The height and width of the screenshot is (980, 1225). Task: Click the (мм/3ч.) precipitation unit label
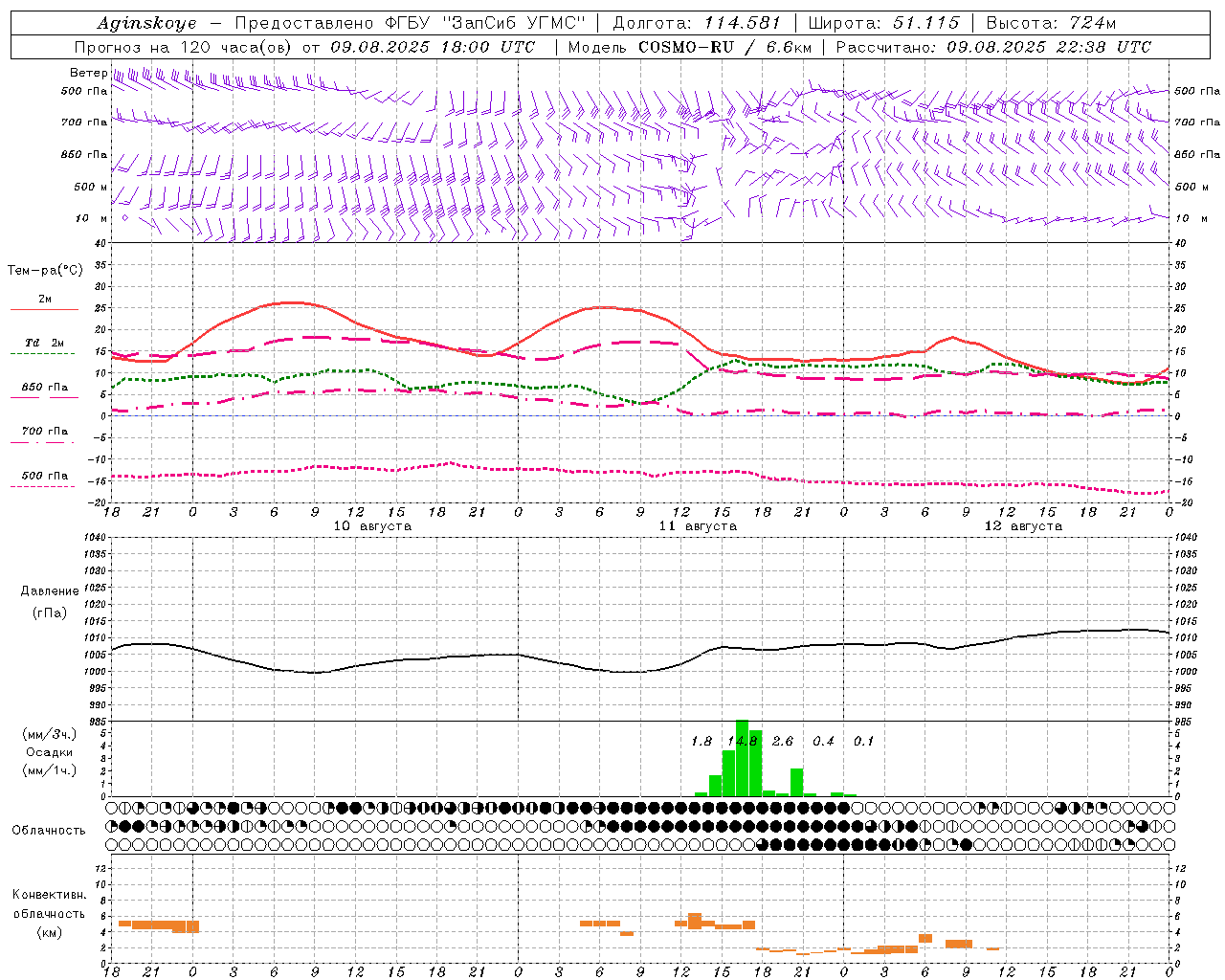point(50,735)
